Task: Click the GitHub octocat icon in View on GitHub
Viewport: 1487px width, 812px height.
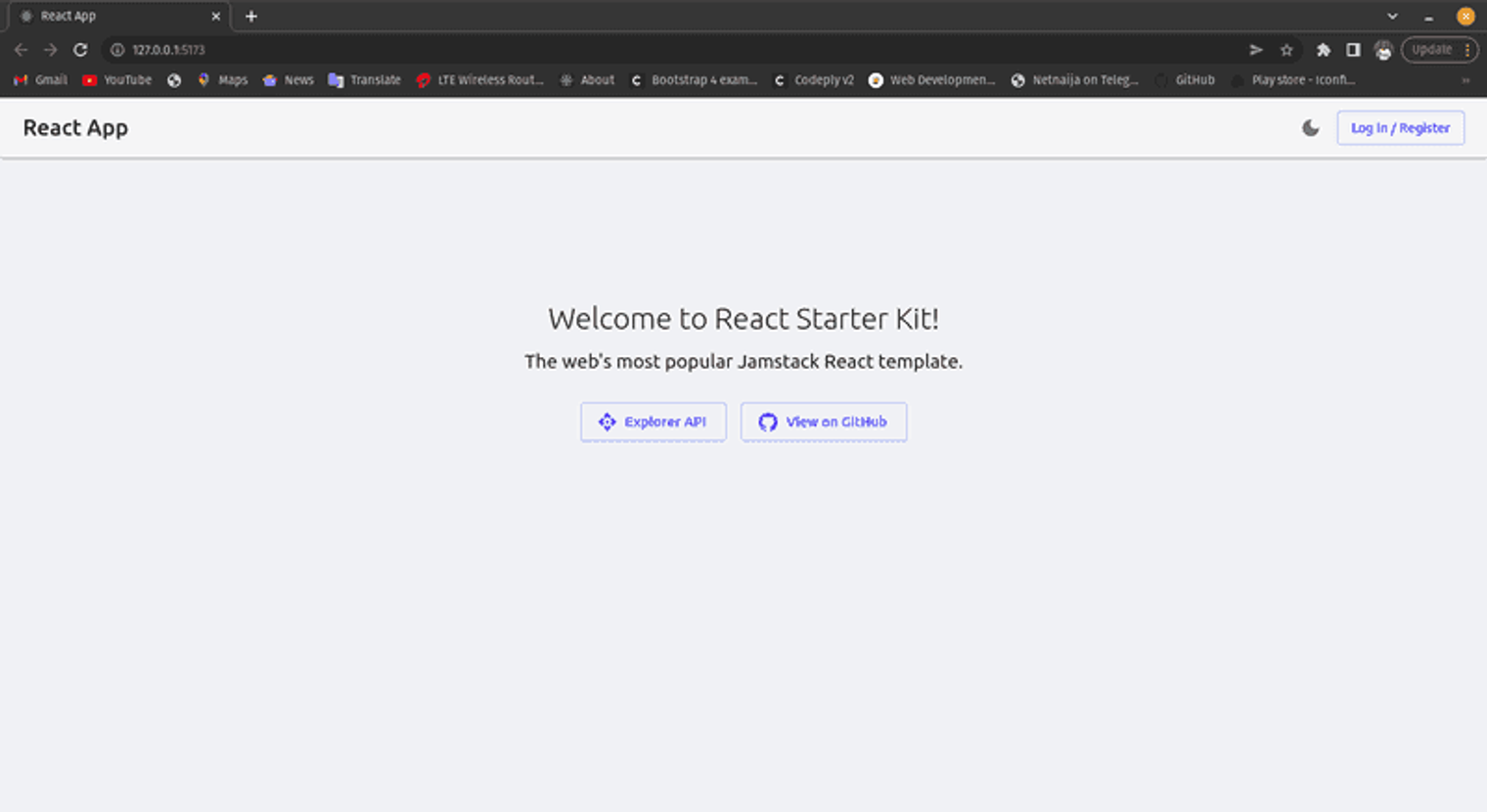Action: 768,422
